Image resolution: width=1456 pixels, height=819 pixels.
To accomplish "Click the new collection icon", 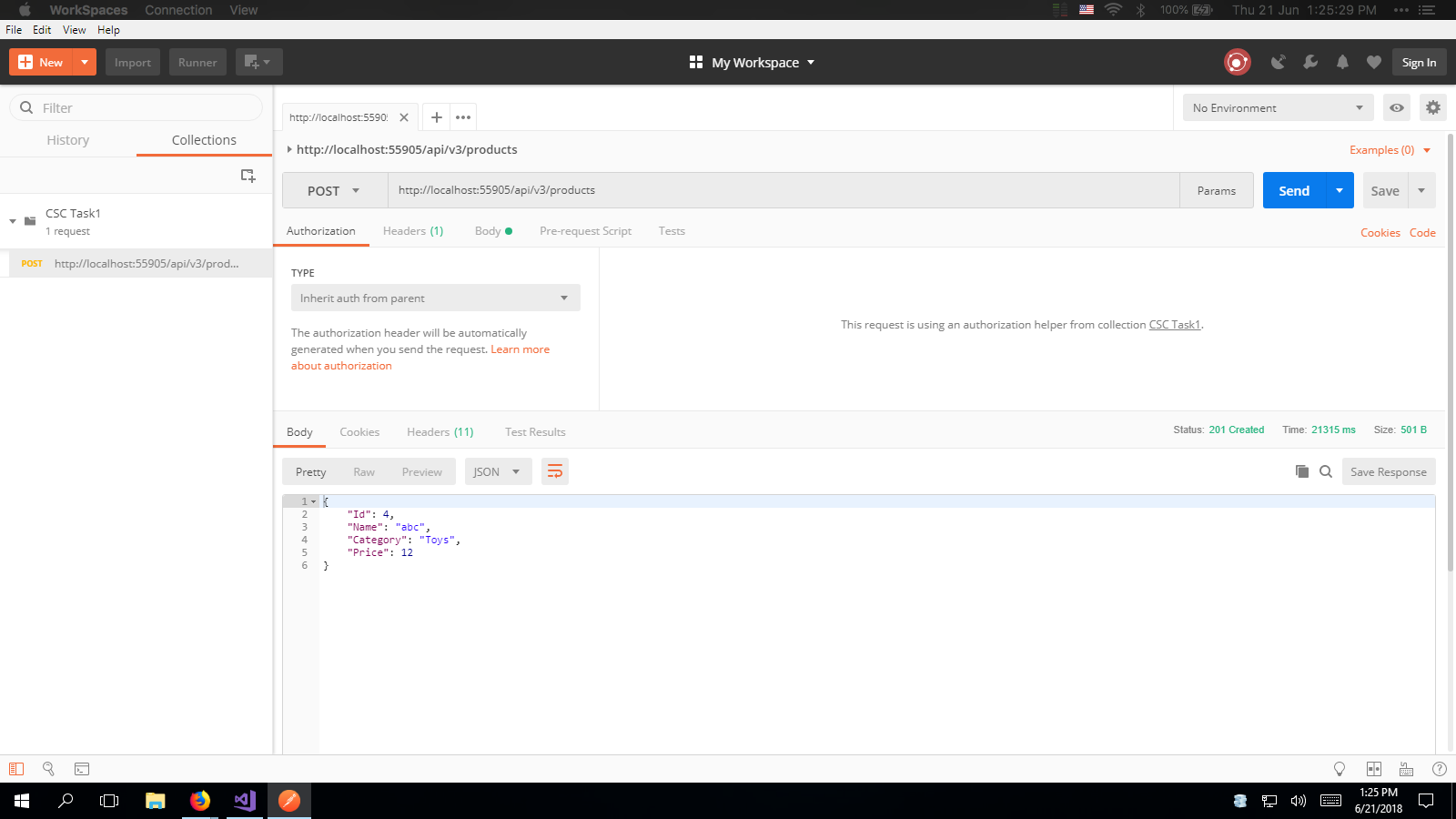I will (248, 176).
